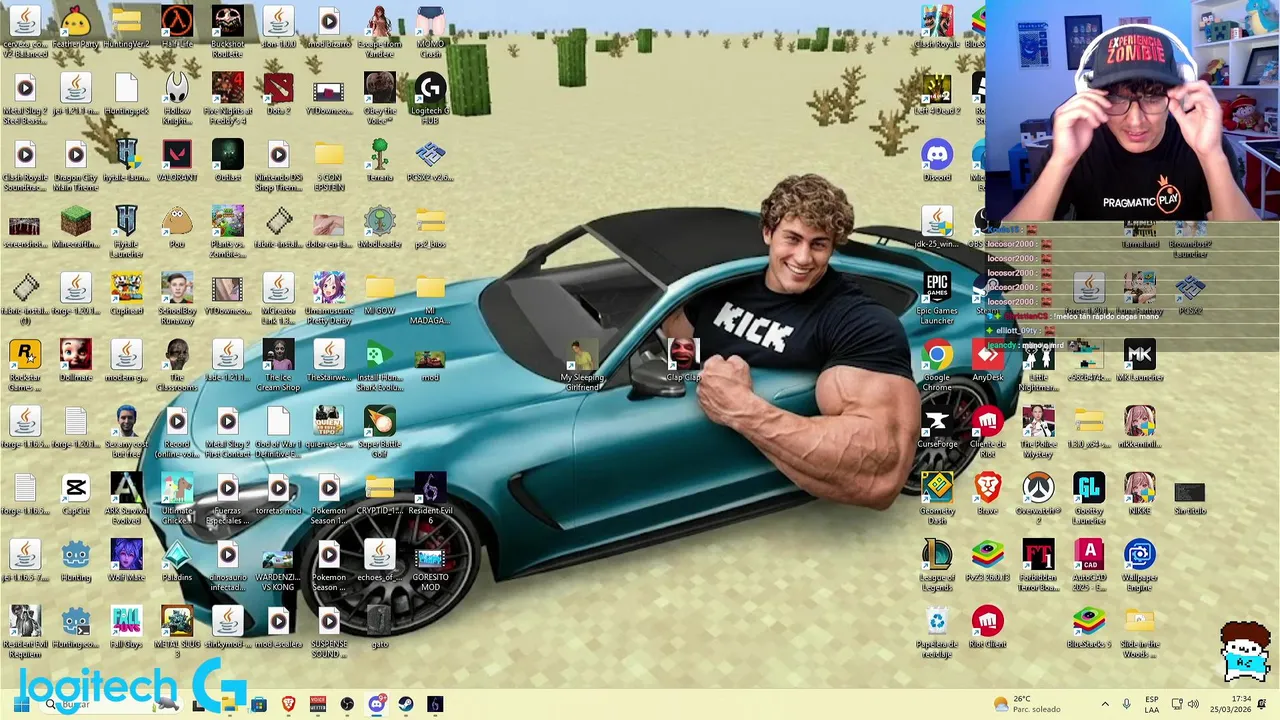This screenshot has height=720, width=1280.
Task: Launch VALORANT desktop shortcut
Action: coord(177,162)
